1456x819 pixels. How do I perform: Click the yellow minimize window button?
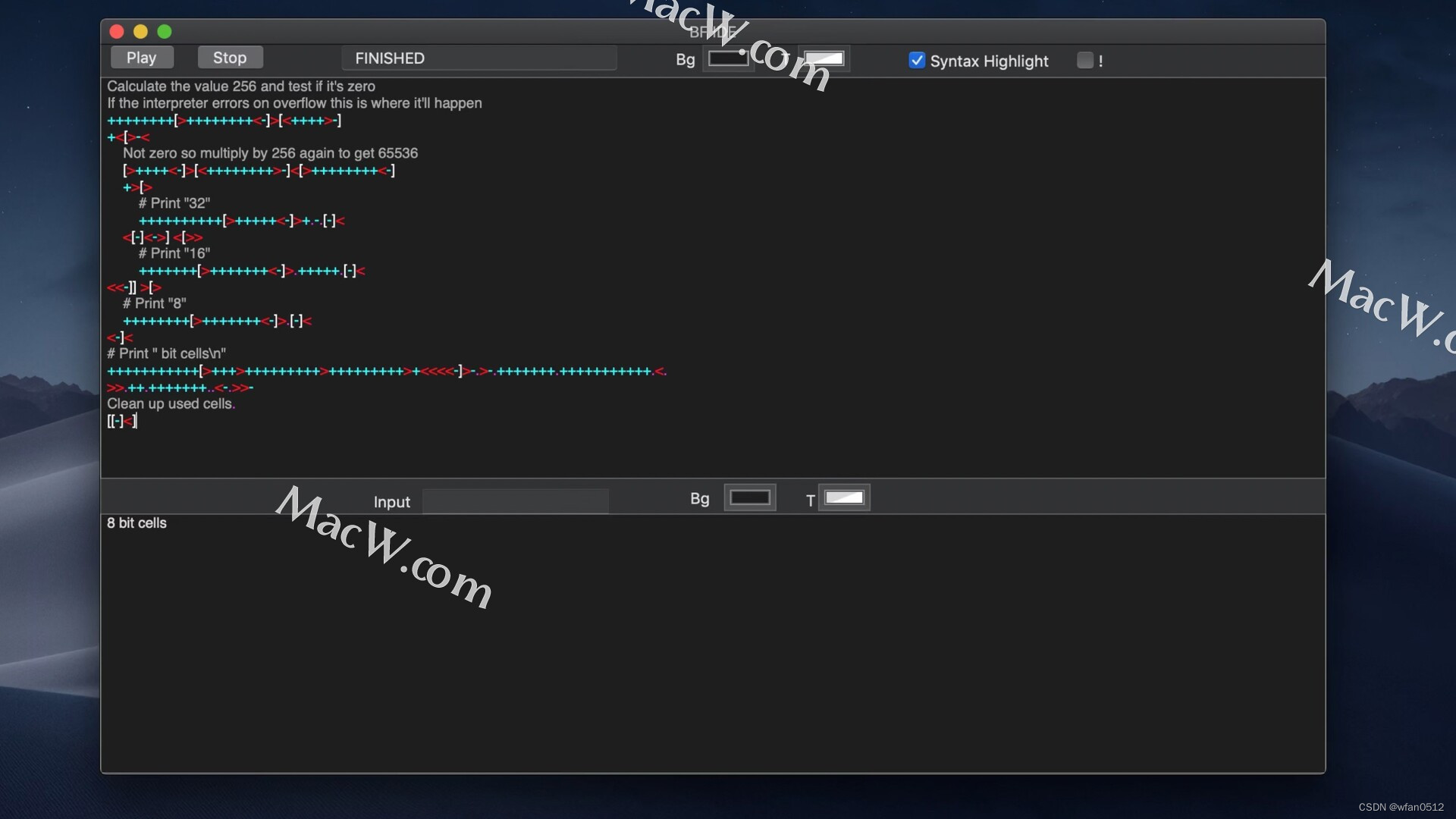pyautogui.click(x=140, y=31)
